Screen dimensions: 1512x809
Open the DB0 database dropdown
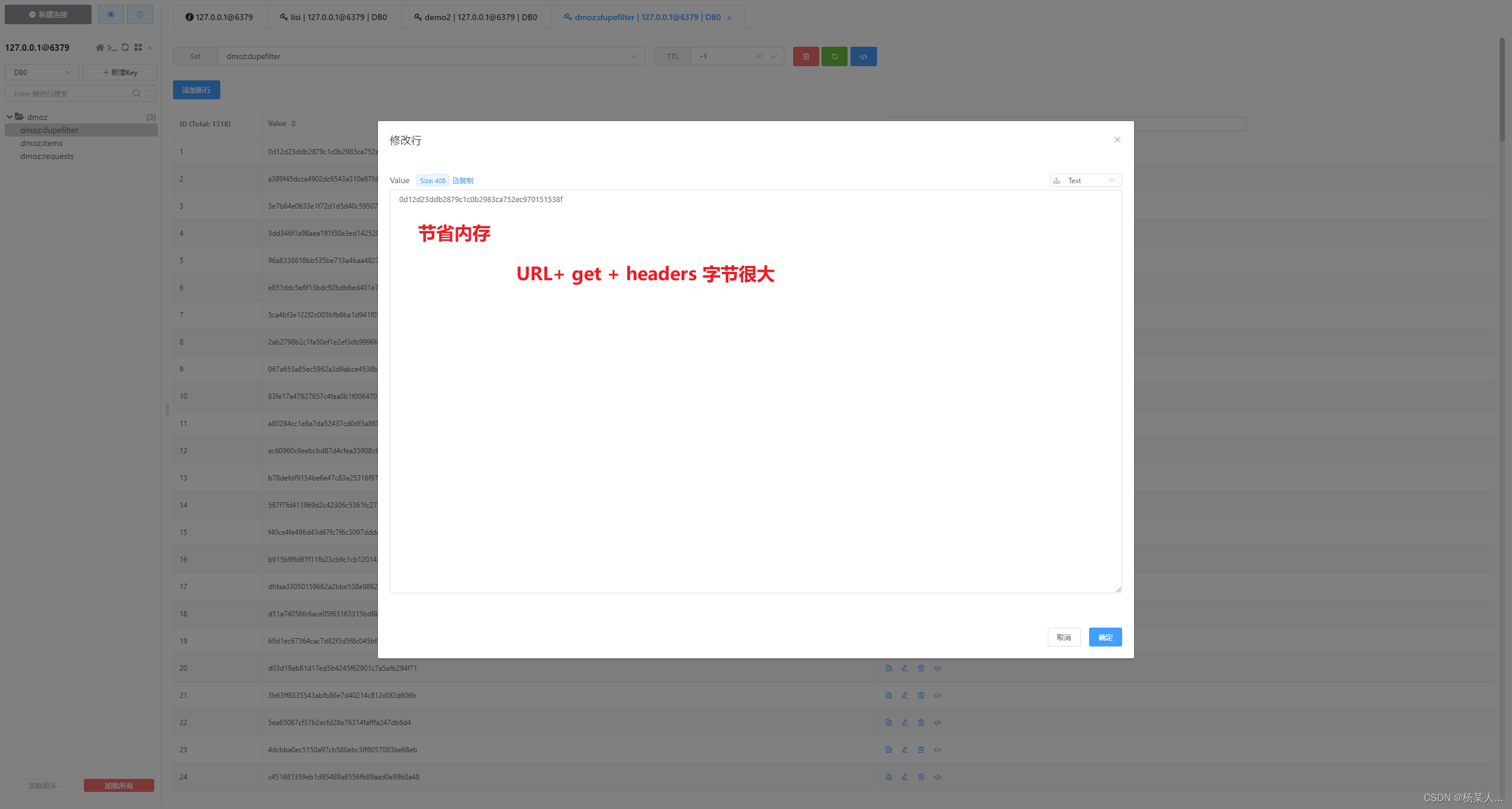[x=42, y=72]
